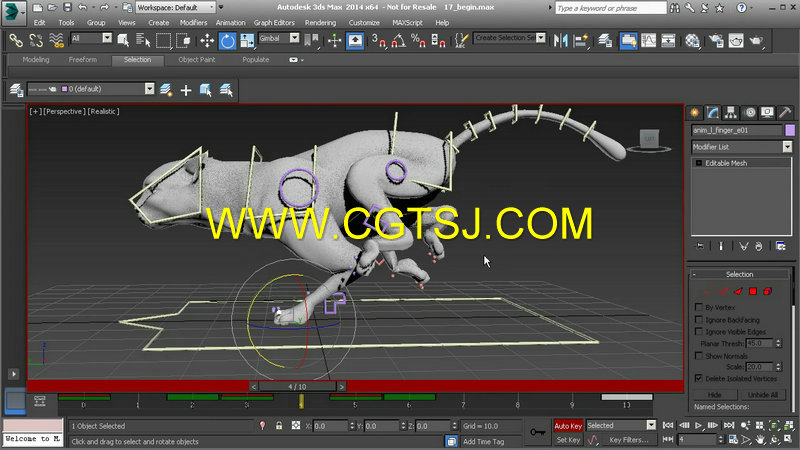Screen dimensions: 800x450
Task: Click the Hide button
Action: [x=714, y=395]
